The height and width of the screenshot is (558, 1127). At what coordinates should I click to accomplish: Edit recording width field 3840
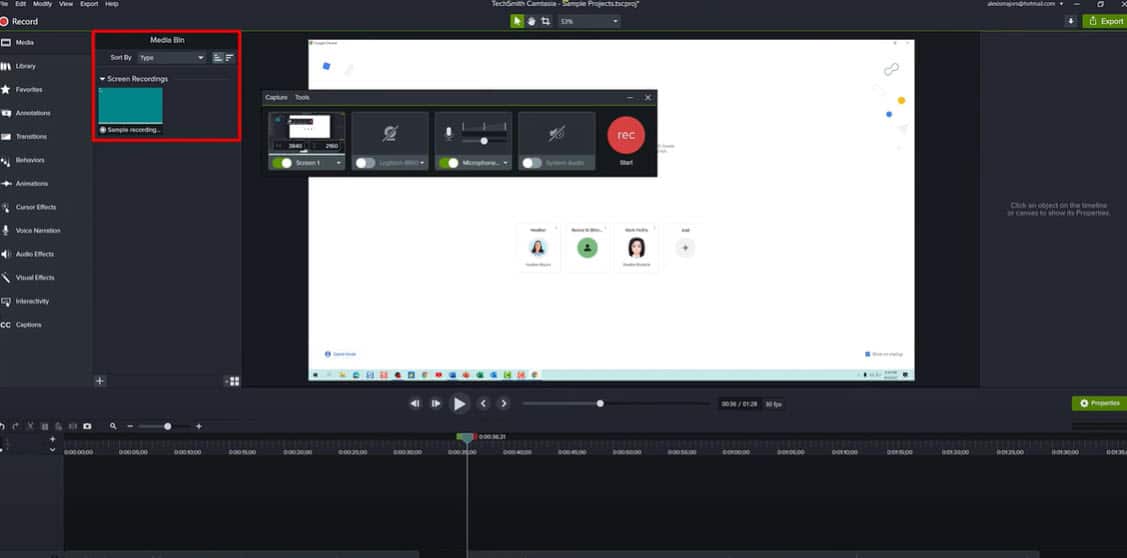tap(295, 146)
